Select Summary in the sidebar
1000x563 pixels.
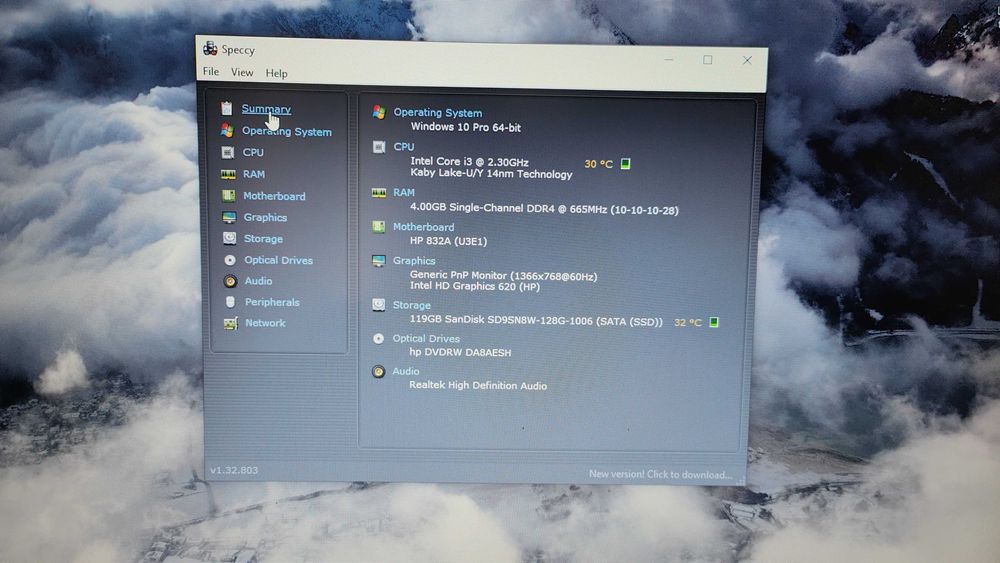coord(266,109)
